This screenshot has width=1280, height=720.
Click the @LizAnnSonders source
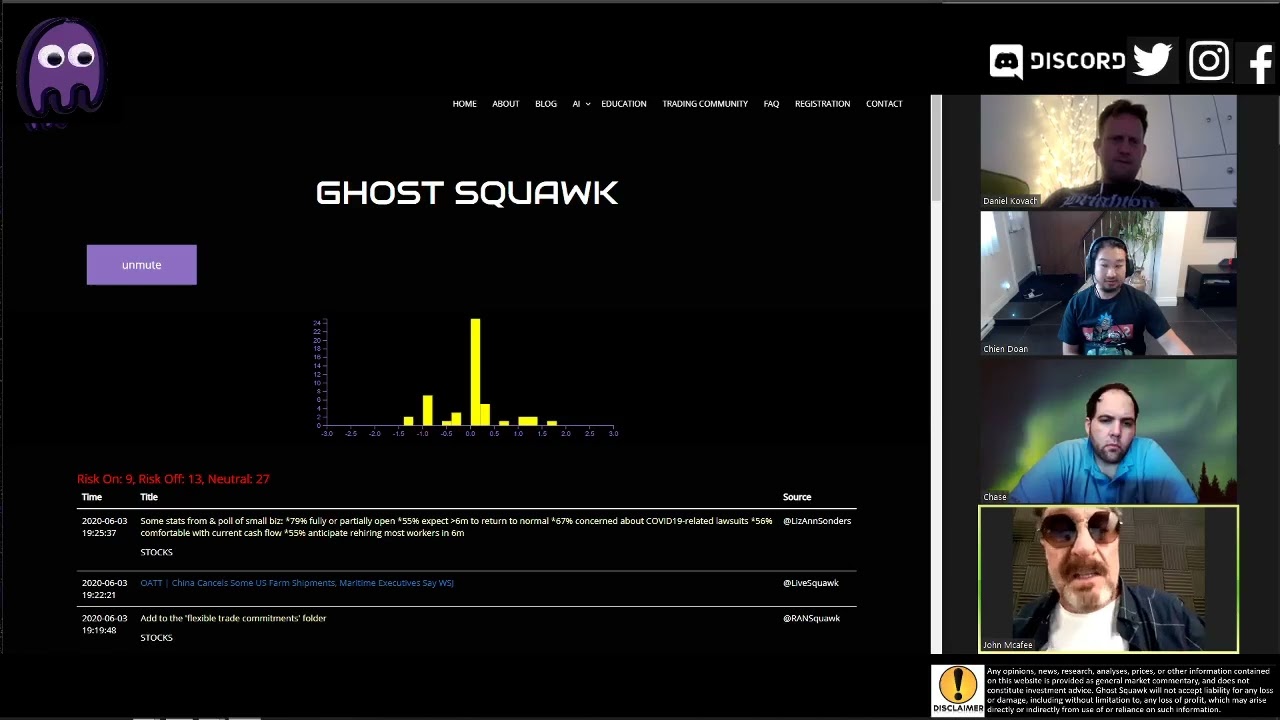(x=817, y=521)
